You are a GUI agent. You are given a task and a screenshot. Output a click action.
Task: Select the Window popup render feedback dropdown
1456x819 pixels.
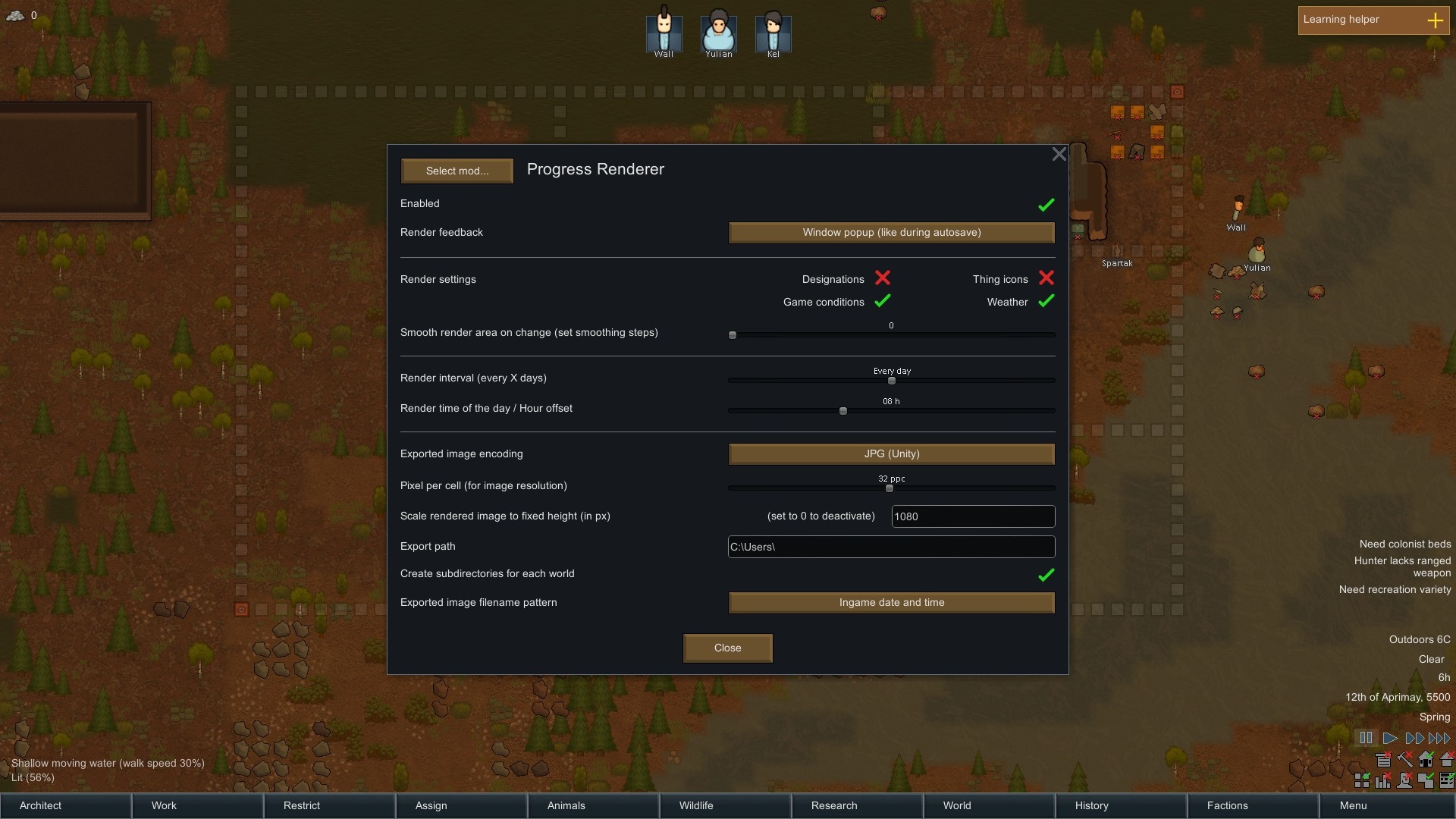[x=891, y=232]
